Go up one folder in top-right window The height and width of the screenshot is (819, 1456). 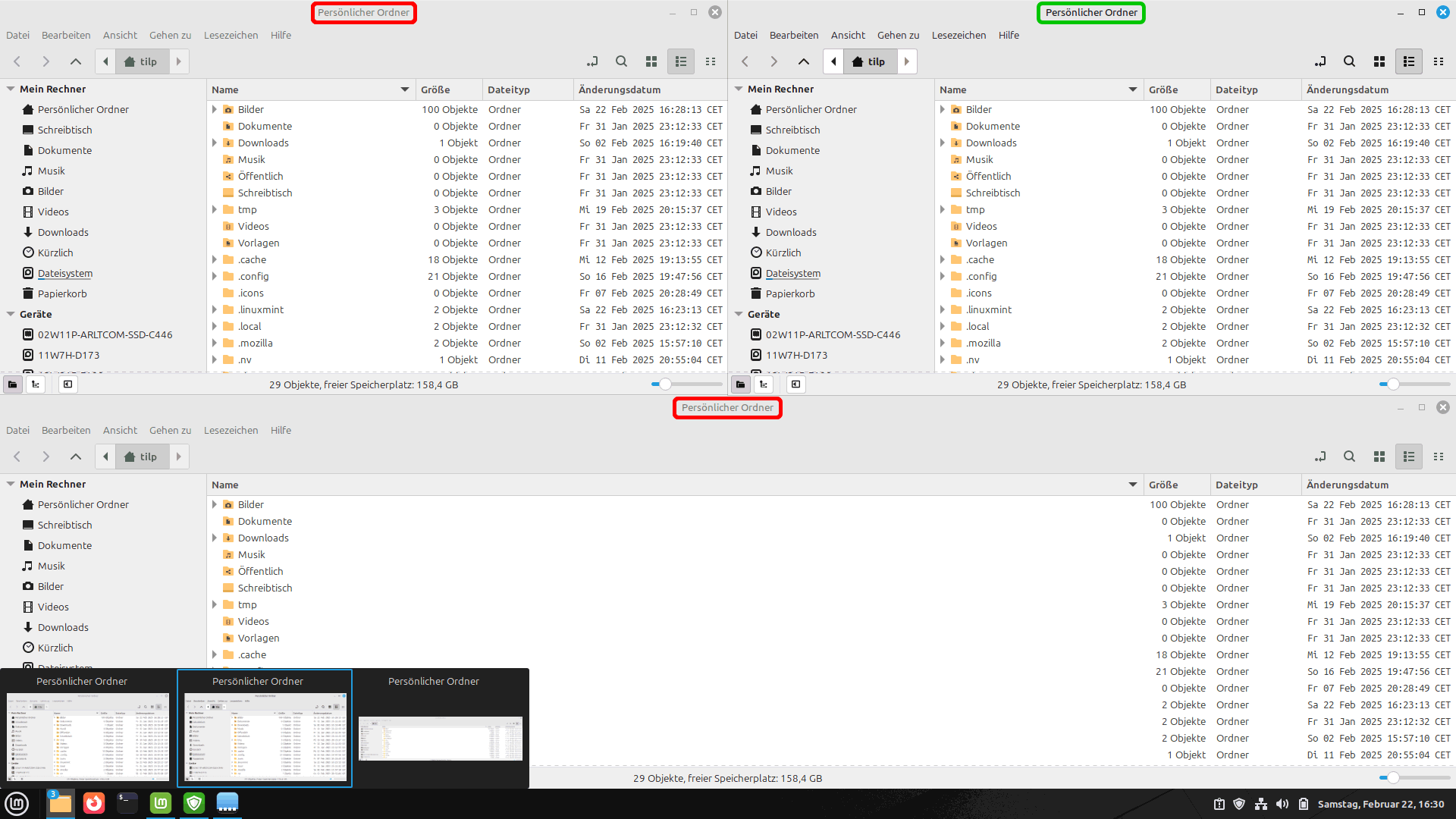coord(804,61)
